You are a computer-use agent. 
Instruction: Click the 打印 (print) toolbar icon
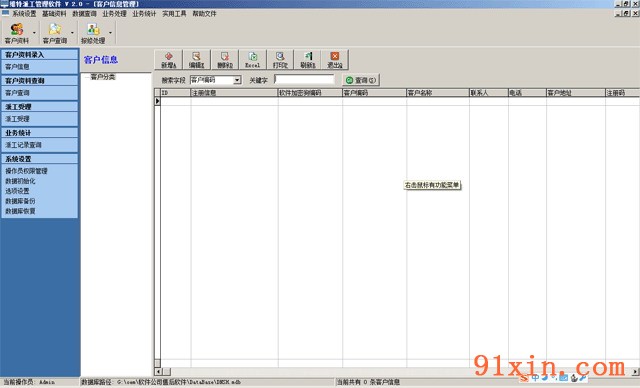[x=280, y=60]
